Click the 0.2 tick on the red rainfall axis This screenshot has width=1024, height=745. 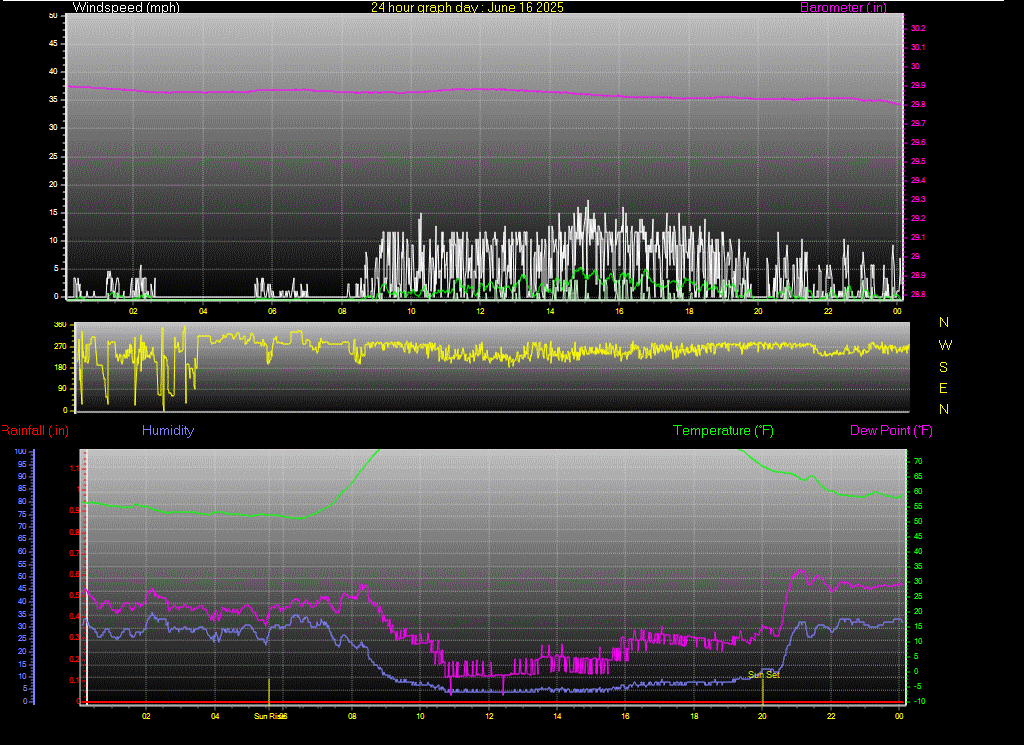74,659
